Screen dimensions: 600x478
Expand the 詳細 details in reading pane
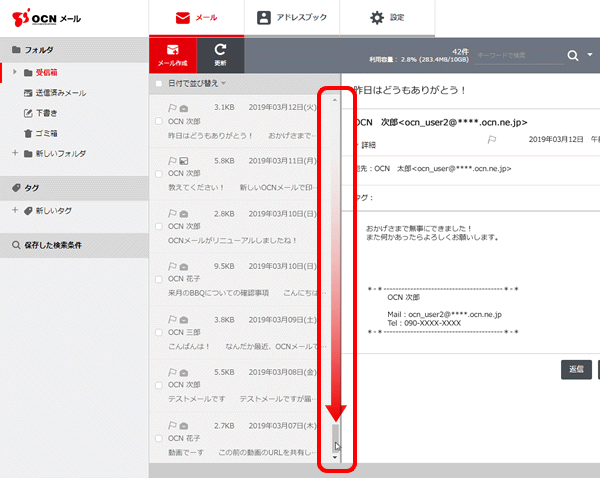click(x=368, y=145)
